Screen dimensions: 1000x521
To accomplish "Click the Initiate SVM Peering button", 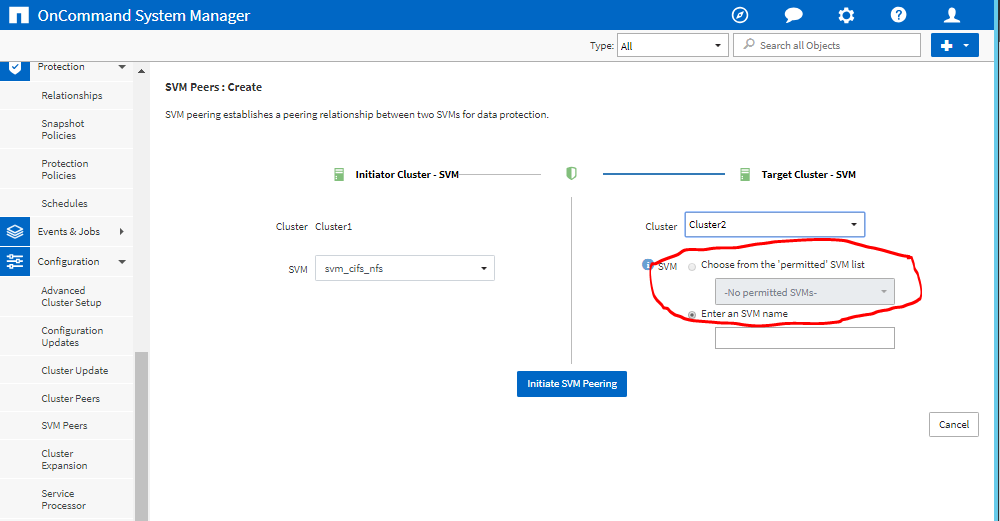I will pos(571,384).
